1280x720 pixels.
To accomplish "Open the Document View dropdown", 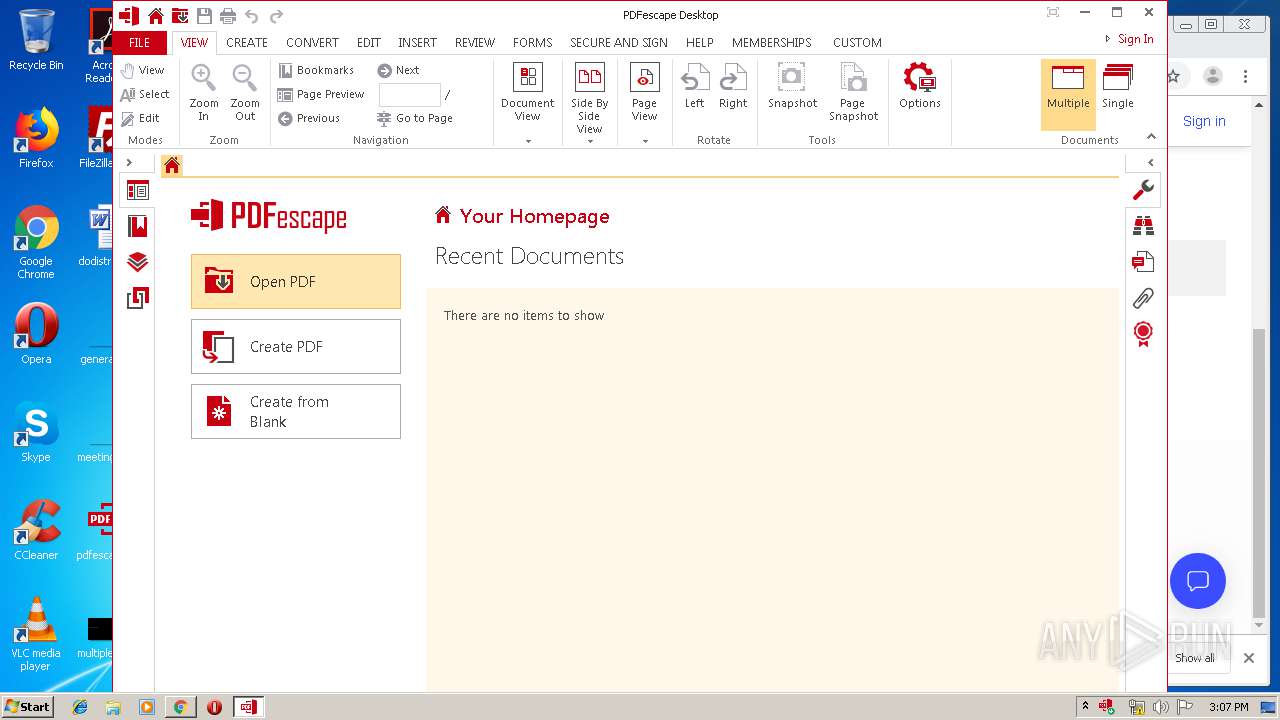I will coord(527,102).
